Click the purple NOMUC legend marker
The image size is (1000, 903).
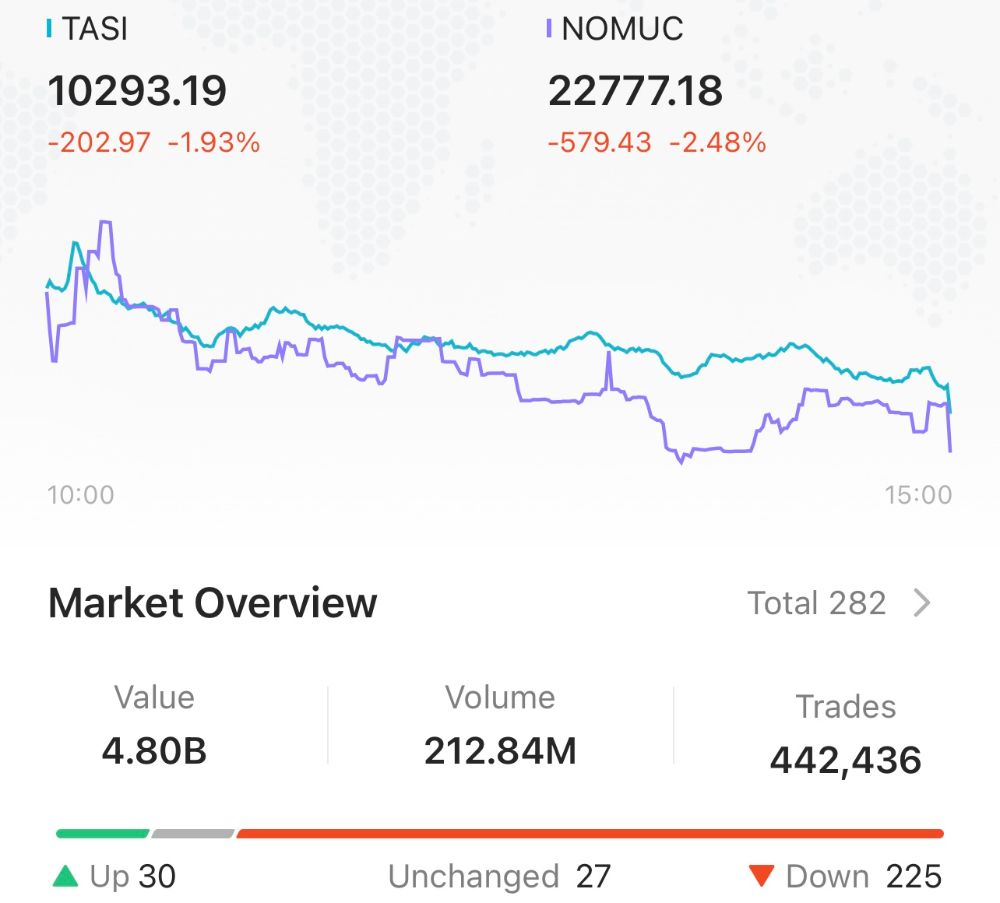click(x=549, y=29)
